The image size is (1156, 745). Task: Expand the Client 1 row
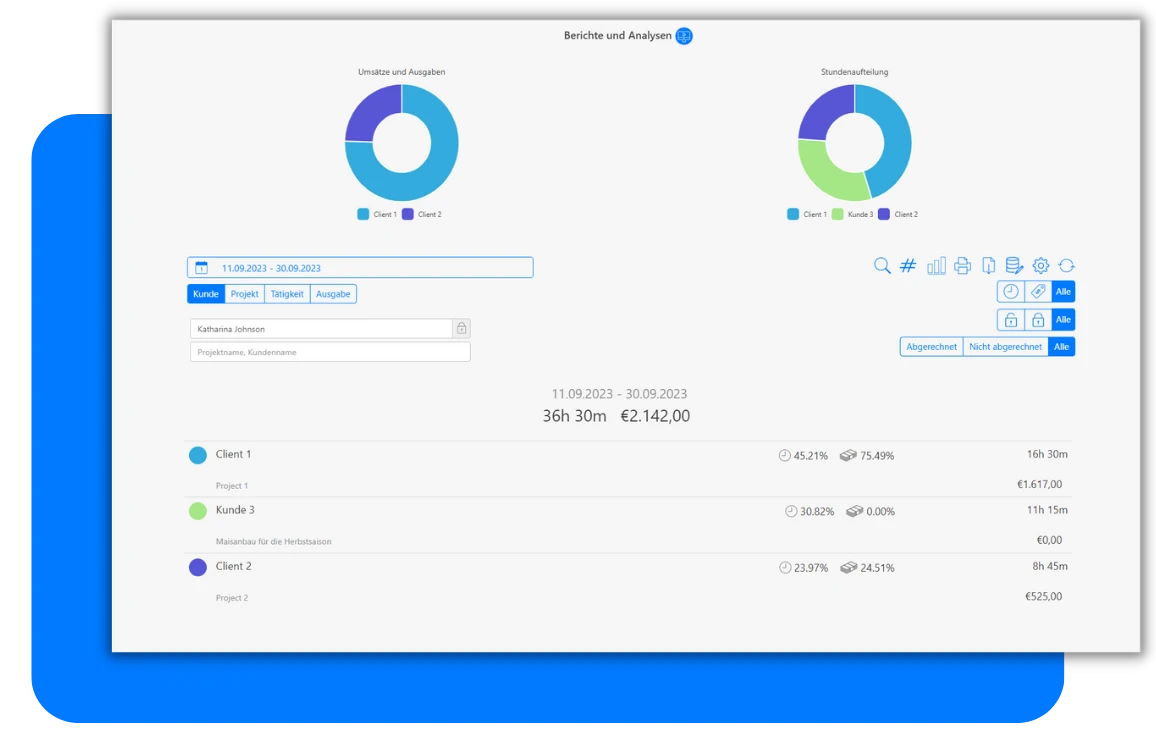coord(233,455)
